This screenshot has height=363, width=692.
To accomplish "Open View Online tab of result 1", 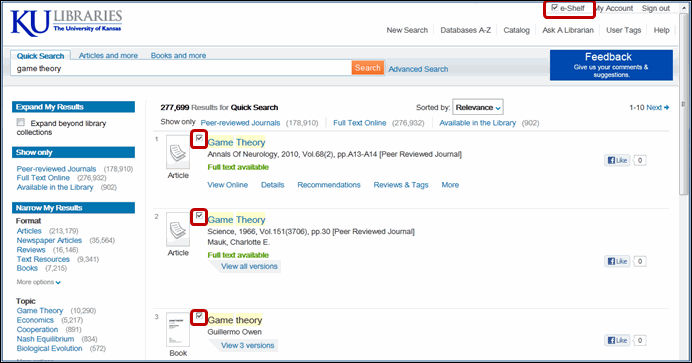I will 228,185.
